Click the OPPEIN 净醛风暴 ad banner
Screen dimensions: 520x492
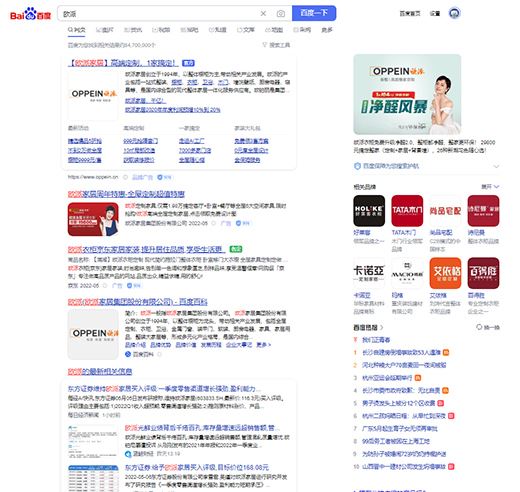[x=407, y=94]
